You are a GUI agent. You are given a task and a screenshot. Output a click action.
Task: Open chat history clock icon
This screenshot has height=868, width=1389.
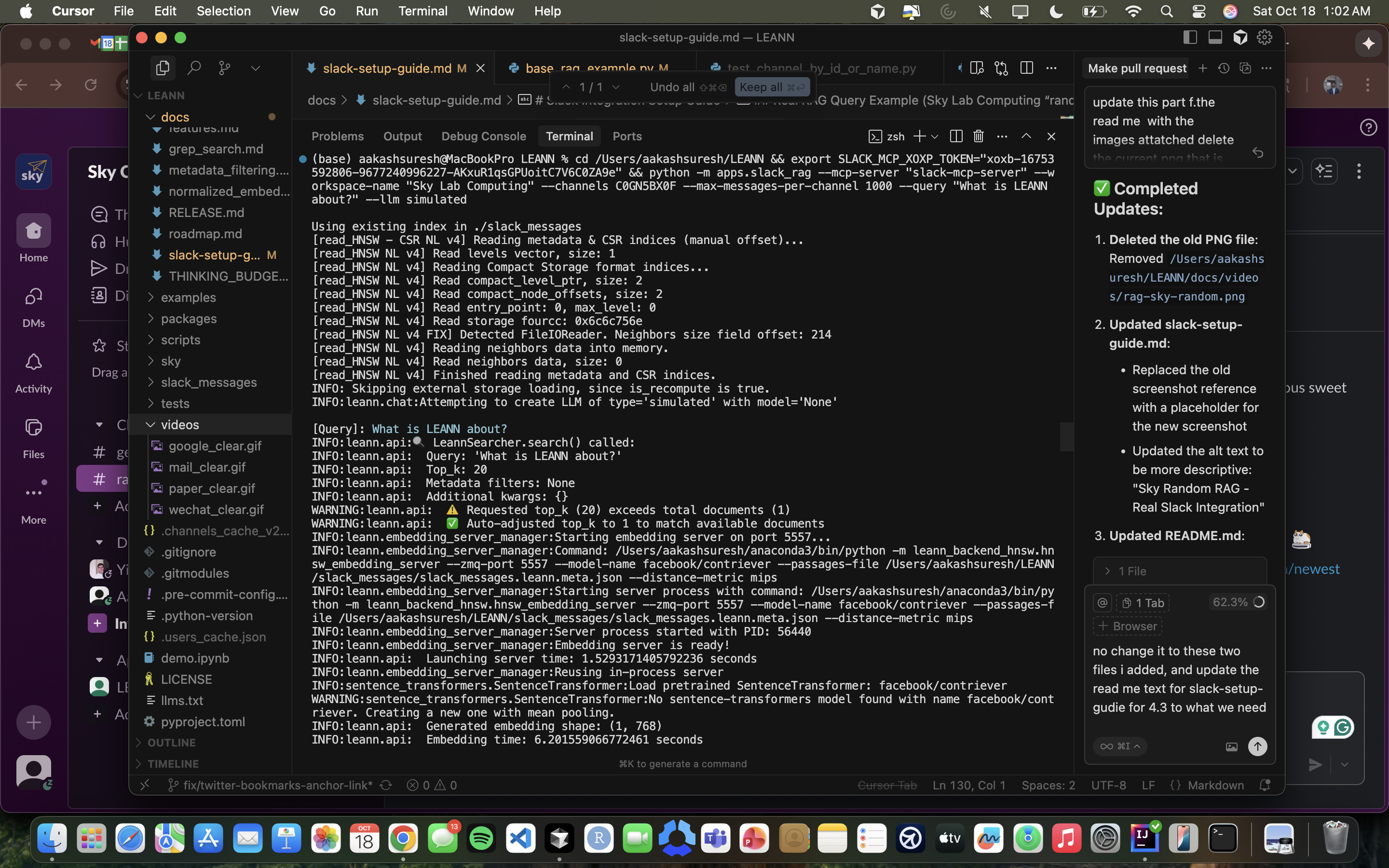(1223, 68)
